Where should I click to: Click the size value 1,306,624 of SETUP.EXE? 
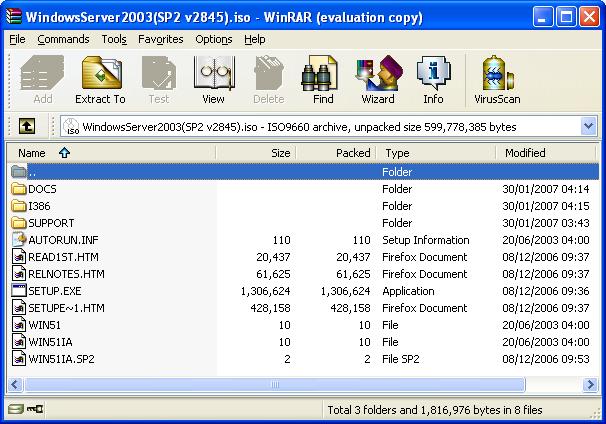pos(266,291)
